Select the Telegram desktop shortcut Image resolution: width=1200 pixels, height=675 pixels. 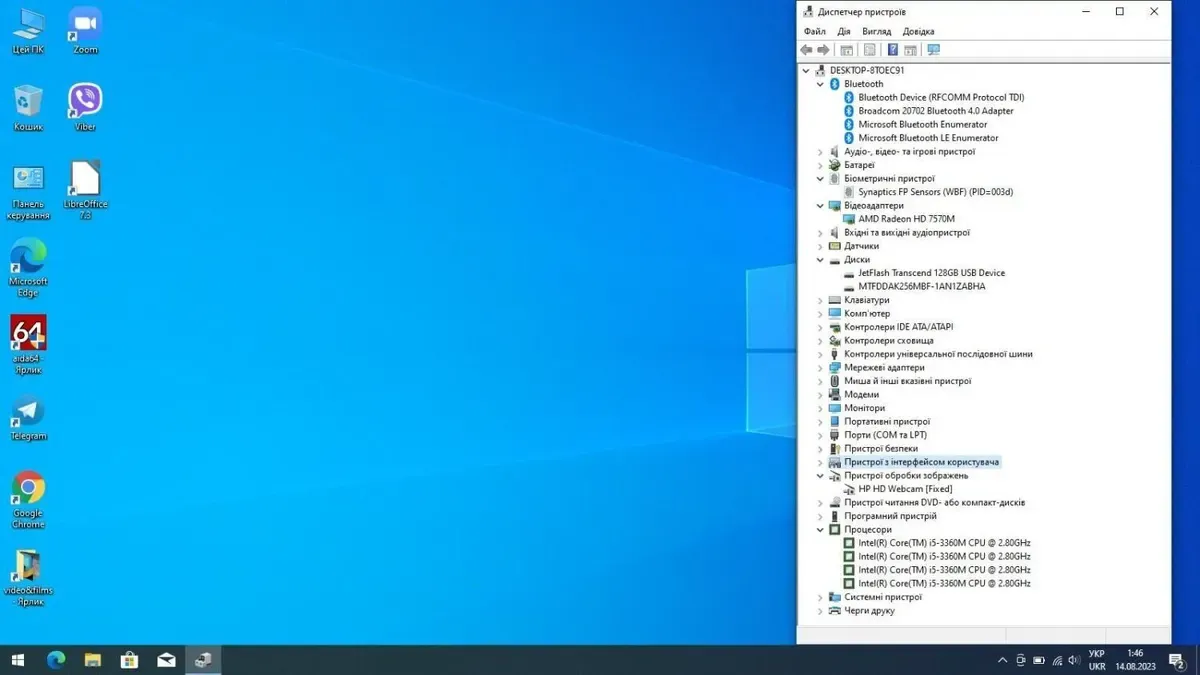(x=28, y=414)
